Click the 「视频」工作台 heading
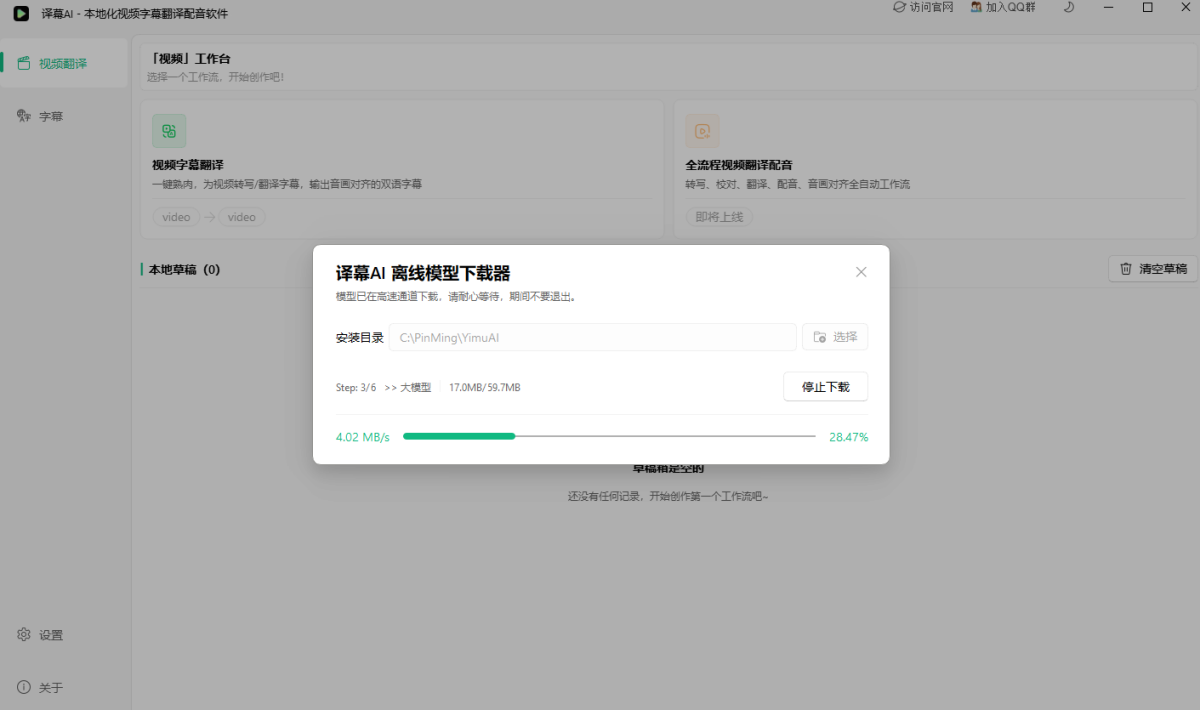This screenshot has height=710, width=1200. coord(189,59)
